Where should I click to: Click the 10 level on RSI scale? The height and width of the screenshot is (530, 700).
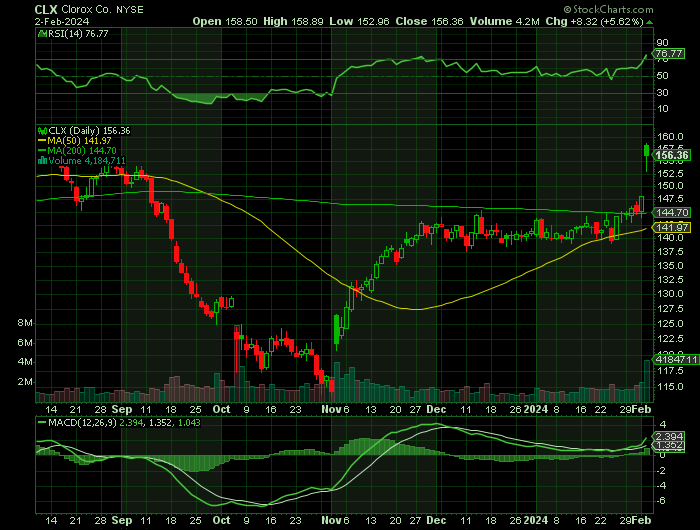(662, 109)
